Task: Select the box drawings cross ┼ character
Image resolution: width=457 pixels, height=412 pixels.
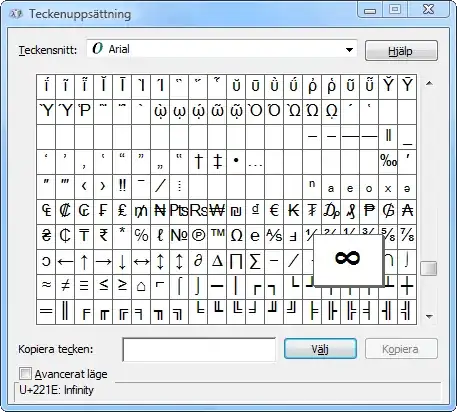Action: click(x=407, y=287)
